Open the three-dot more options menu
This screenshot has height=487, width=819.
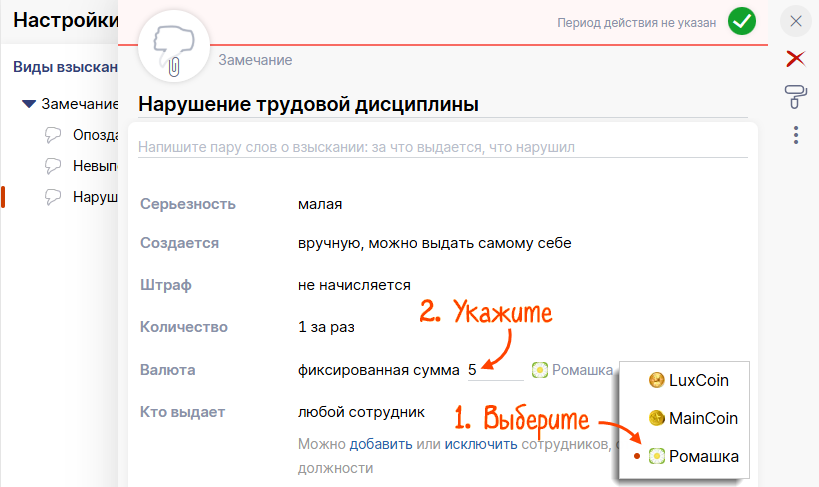[796, 134]
